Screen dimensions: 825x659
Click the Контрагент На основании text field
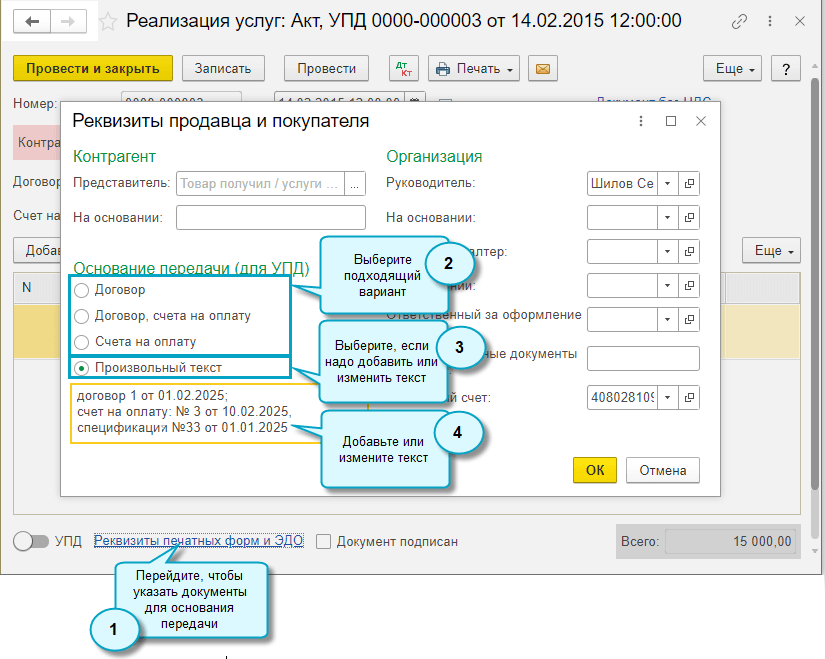point(271,217)
